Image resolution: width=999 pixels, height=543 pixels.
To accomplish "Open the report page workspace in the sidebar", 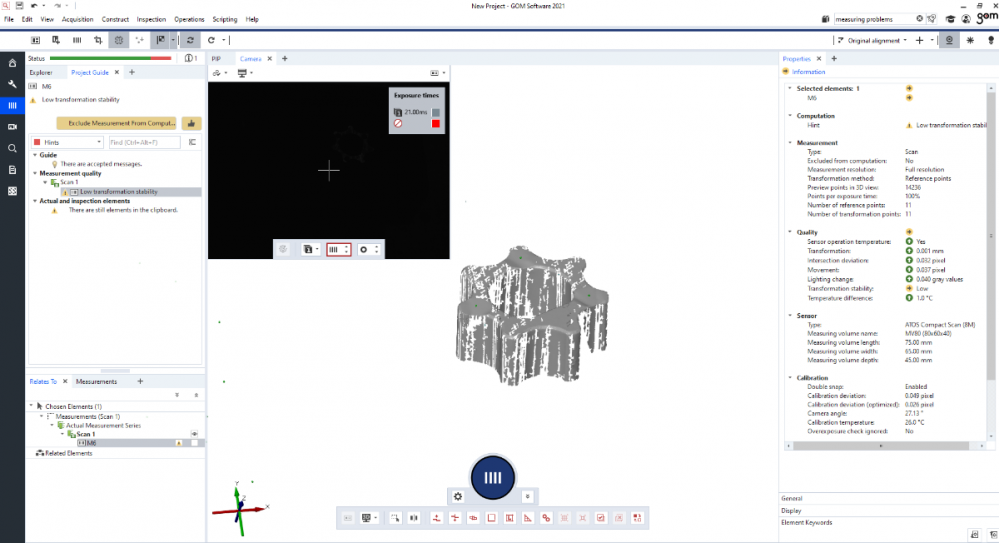I will (12, 170).
